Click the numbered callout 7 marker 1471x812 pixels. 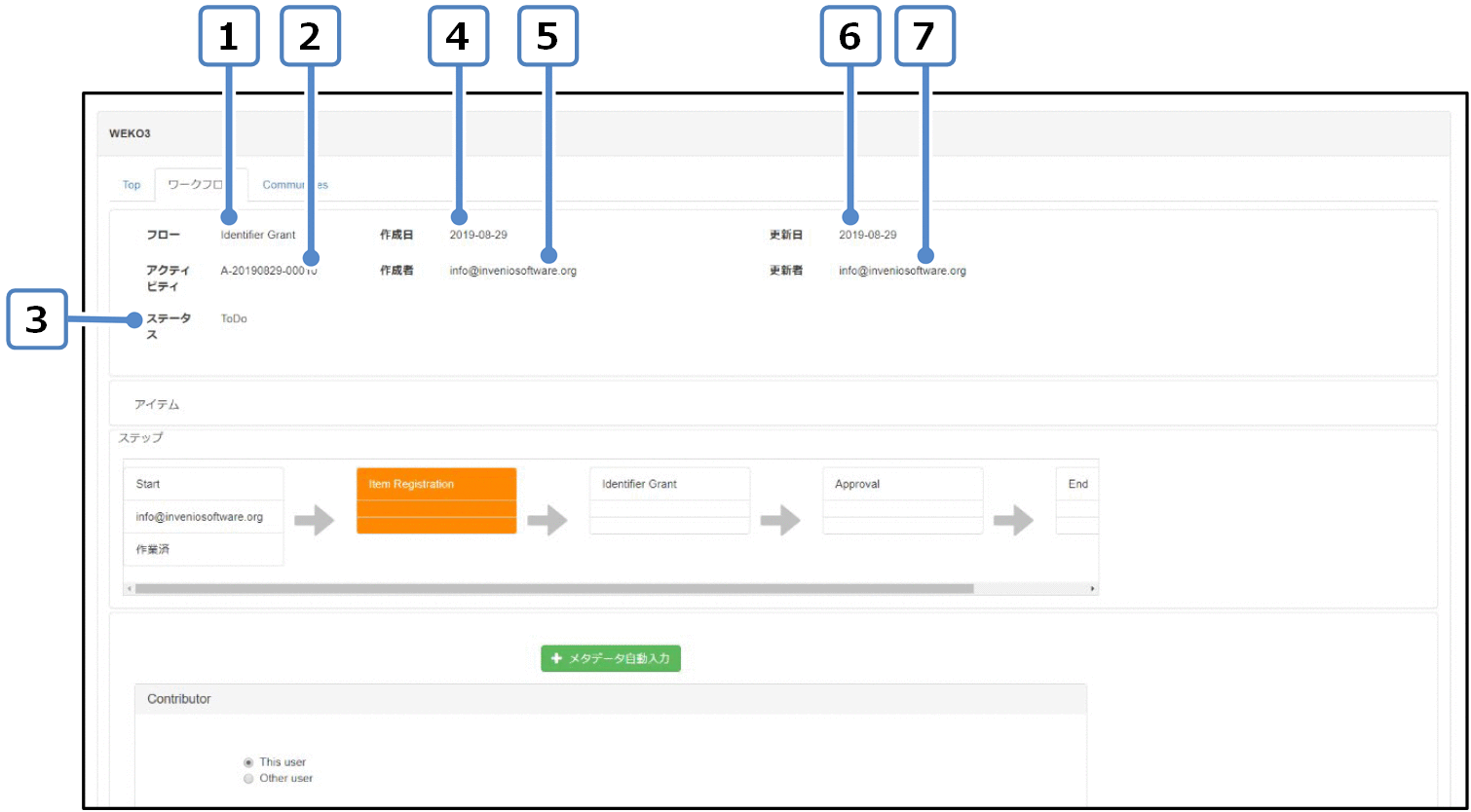coord(924,37)
